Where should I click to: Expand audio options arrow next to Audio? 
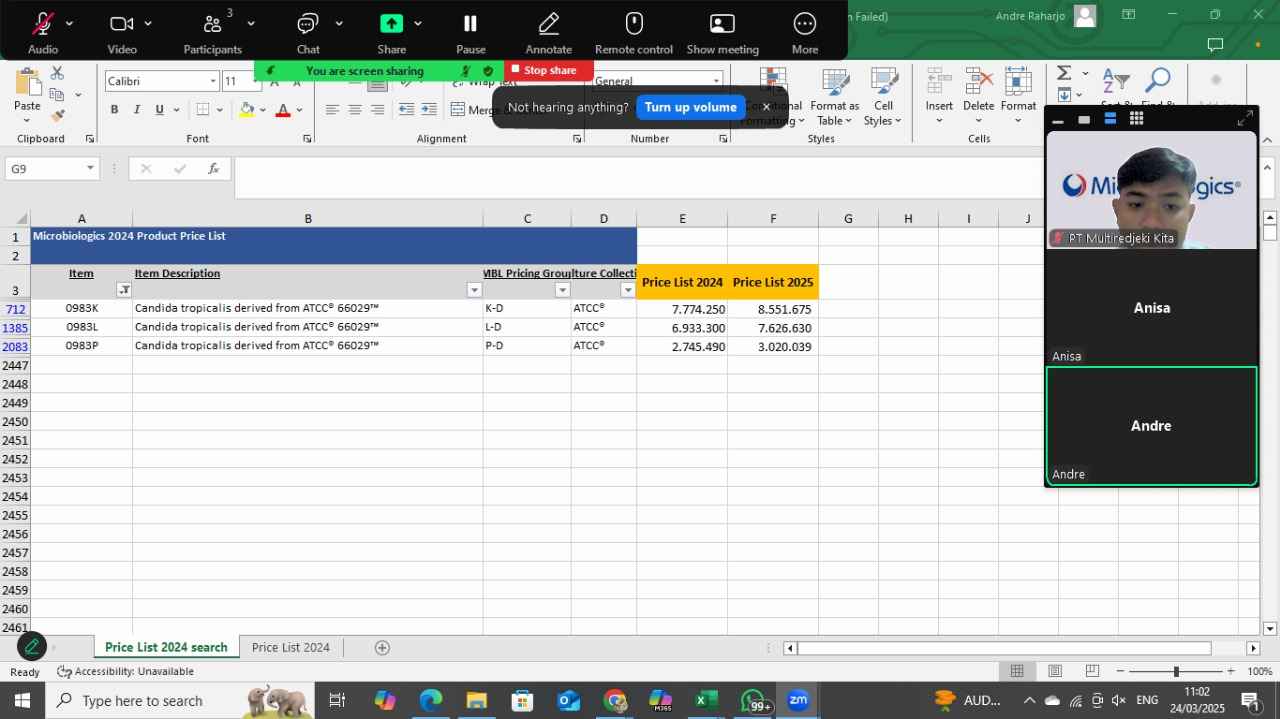click(x=69, y=23)
